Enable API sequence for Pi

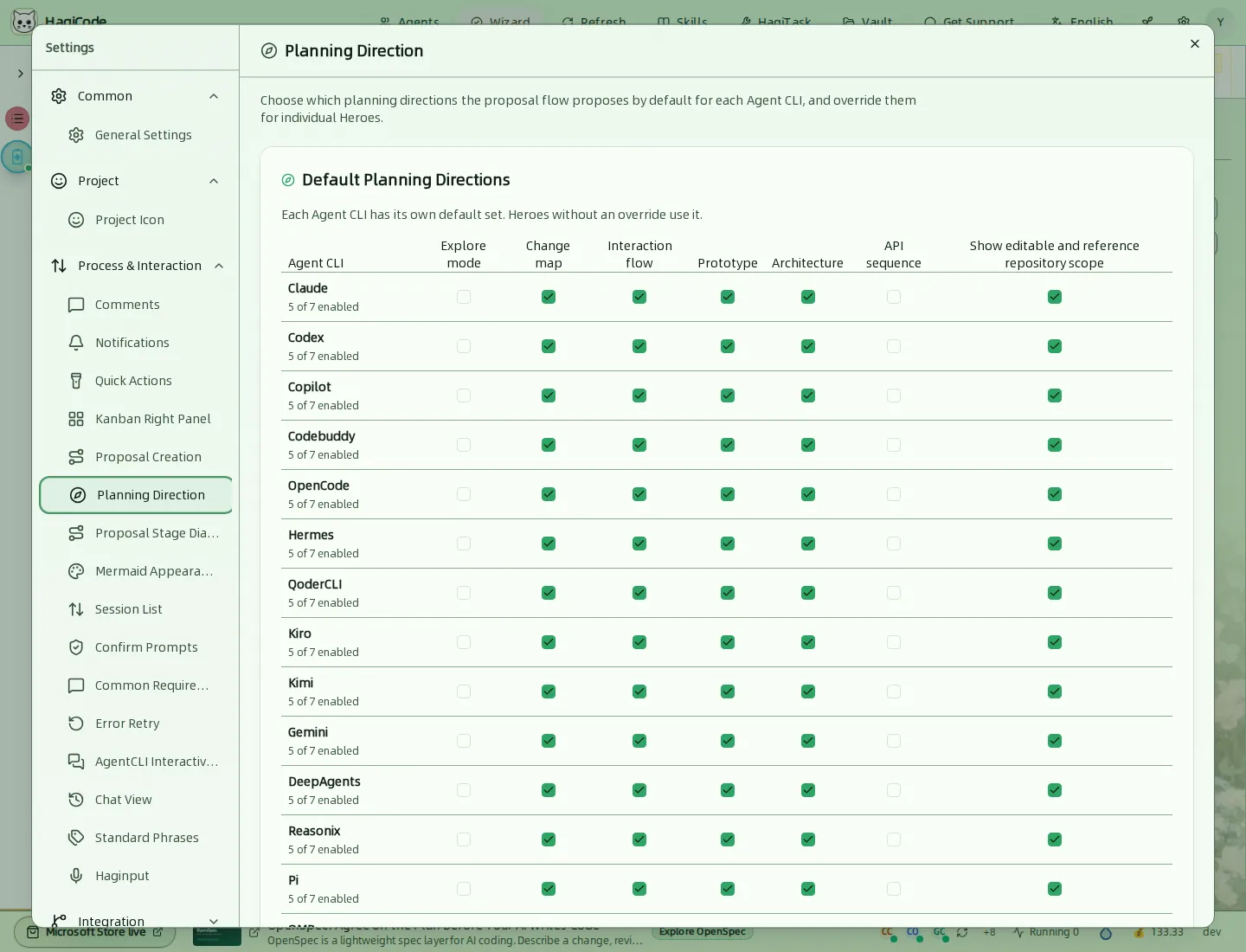click(x=894, y=889)
